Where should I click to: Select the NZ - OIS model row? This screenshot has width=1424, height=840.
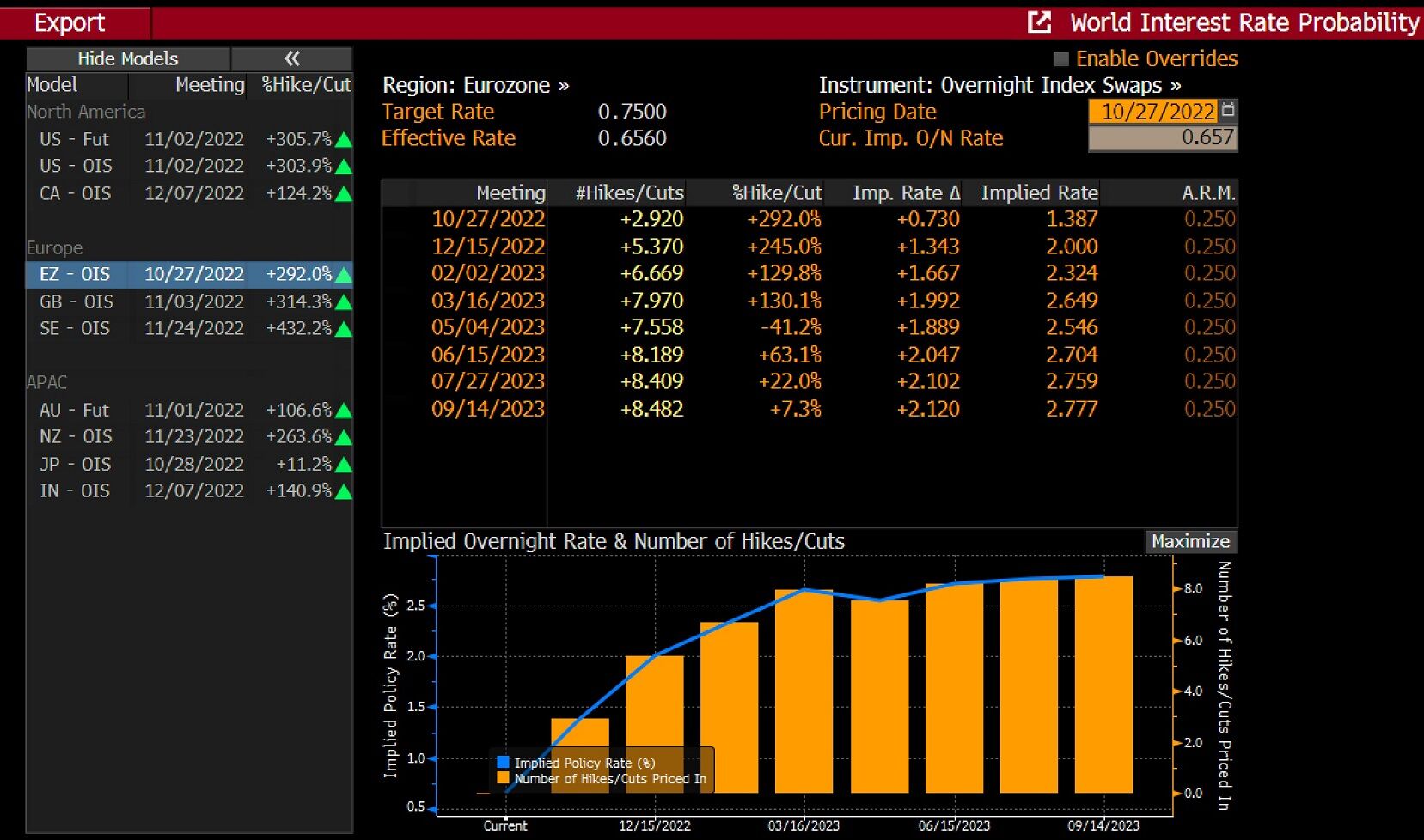tap(189, 436)
